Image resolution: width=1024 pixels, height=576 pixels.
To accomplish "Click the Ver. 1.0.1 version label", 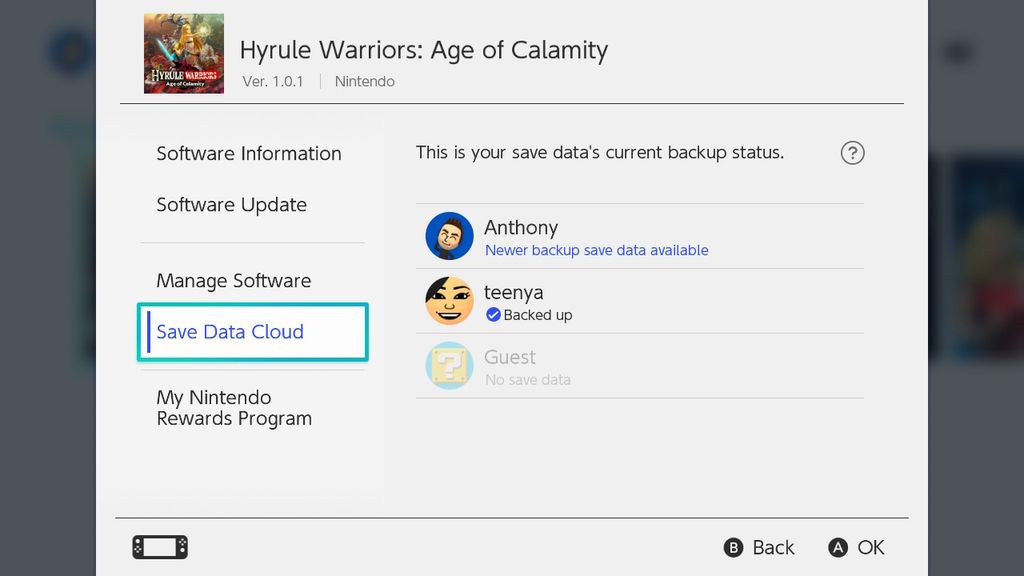I will point(273,82).
